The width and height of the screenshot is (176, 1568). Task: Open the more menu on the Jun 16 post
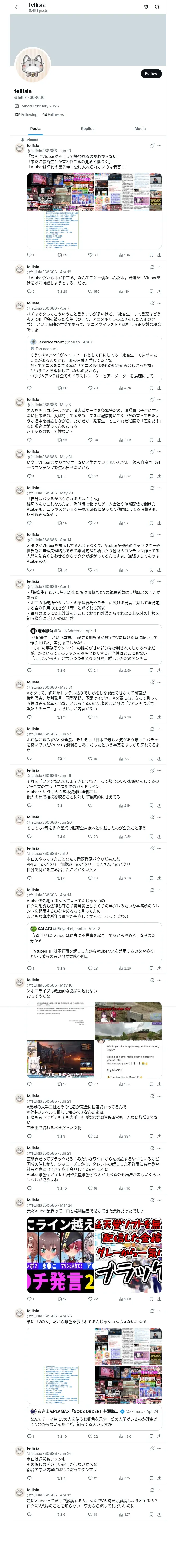tap(160, 770)
